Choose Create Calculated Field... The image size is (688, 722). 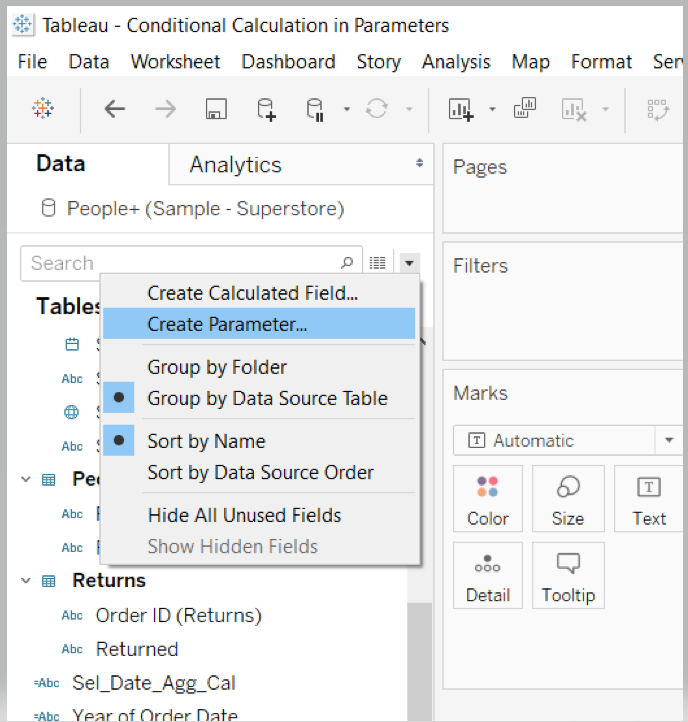point(259,293)
